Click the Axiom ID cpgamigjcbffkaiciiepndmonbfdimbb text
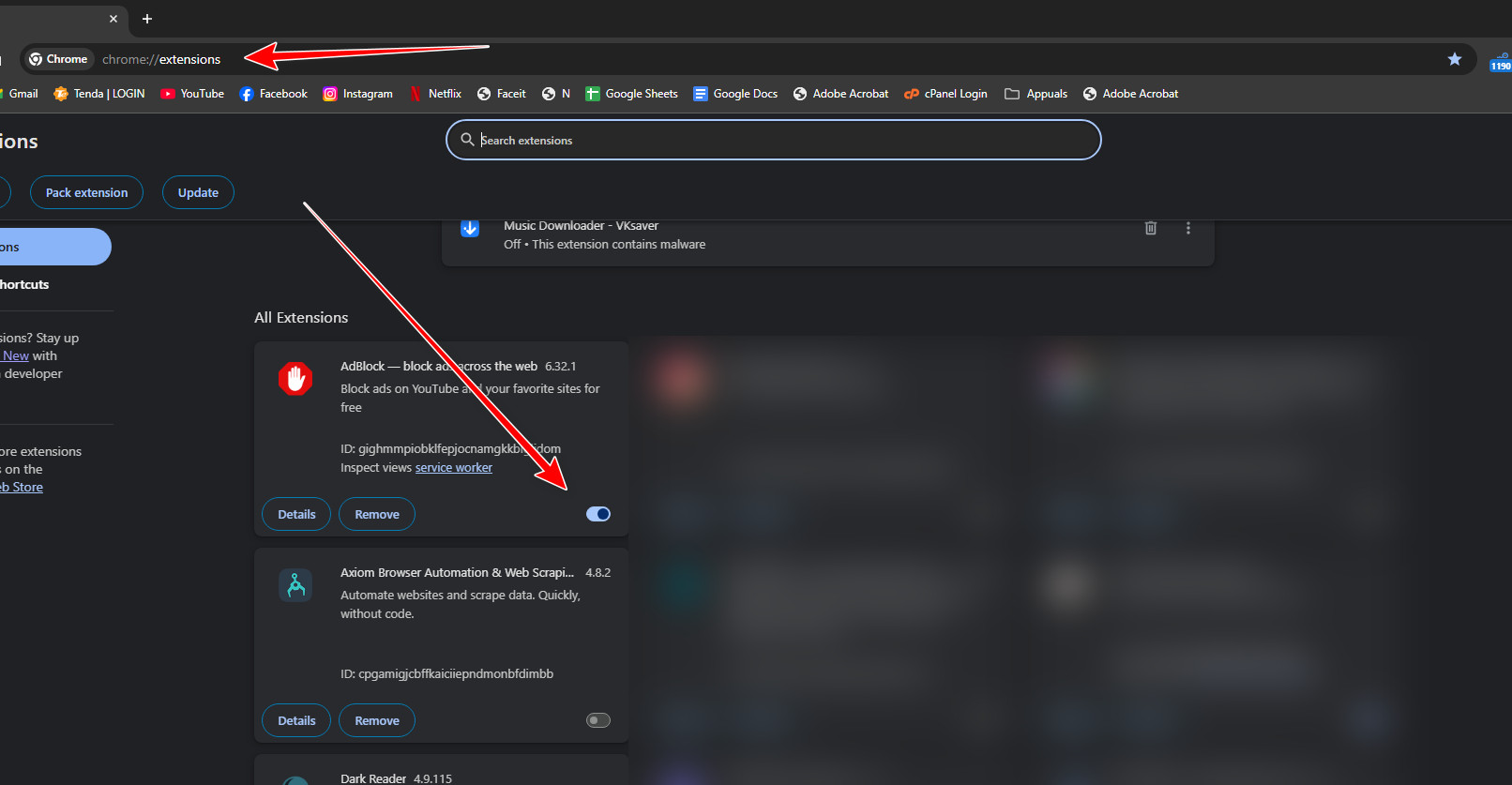This screenshot has height=785, width=1512. coord(446,673)
